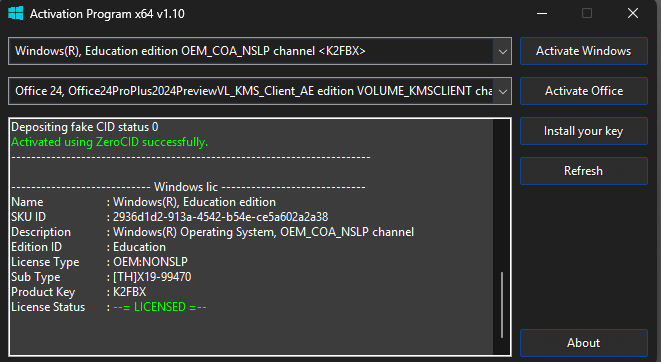The image size is (661, 362).
Task: Expand the Windows edition dropdown arrow
Action: (x=502, y=51)
